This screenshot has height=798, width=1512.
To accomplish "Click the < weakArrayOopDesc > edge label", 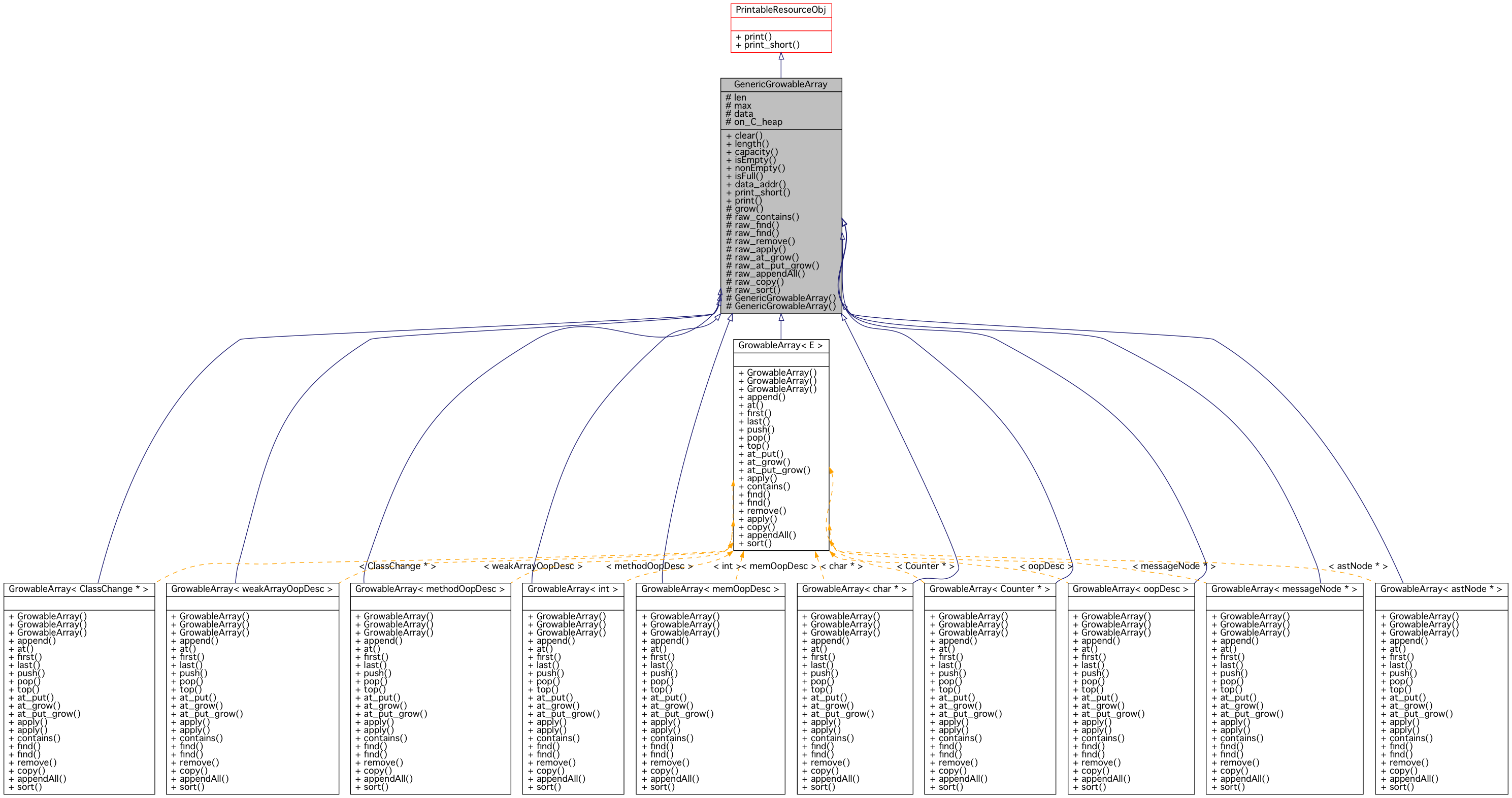I will pyautogui.click(x=533, y=566).
